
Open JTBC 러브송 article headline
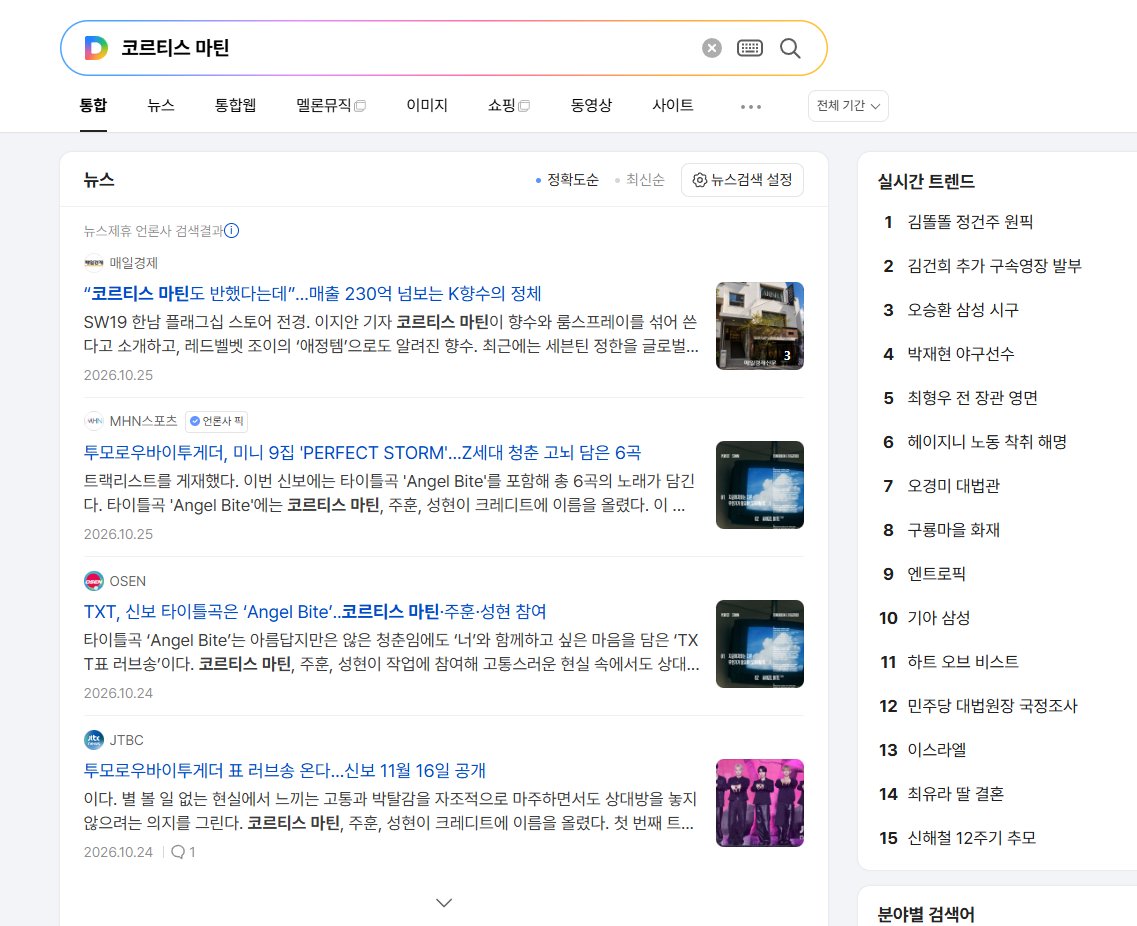(x=285, y=770)
